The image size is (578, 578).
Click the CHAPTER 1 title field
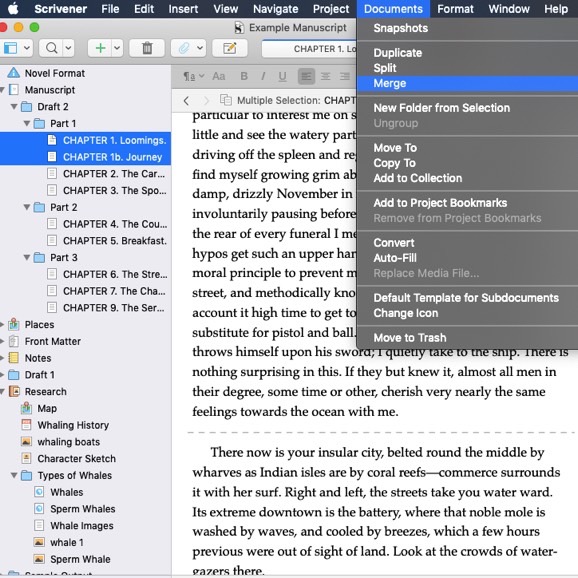coord(309,49)
